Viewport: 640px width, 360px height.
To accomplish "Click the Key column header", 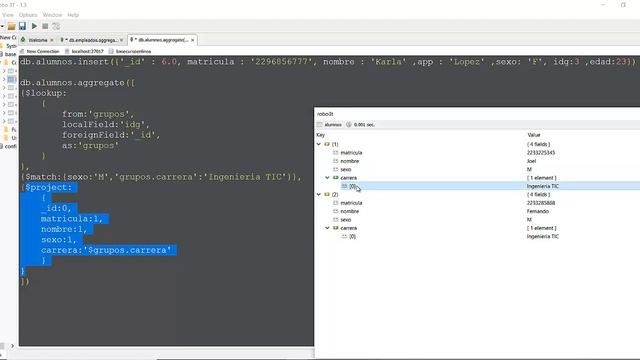I will pyautogui.click(x=321, y=135).
